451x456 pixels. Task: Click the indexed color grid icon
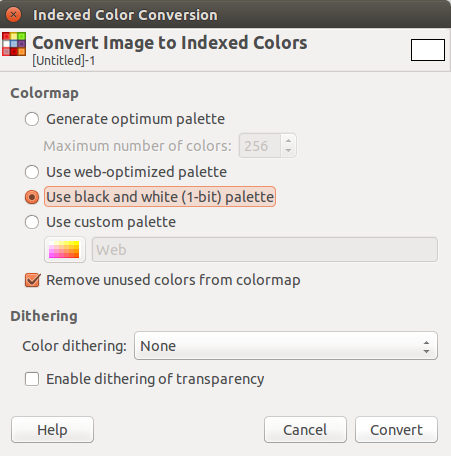14,44
